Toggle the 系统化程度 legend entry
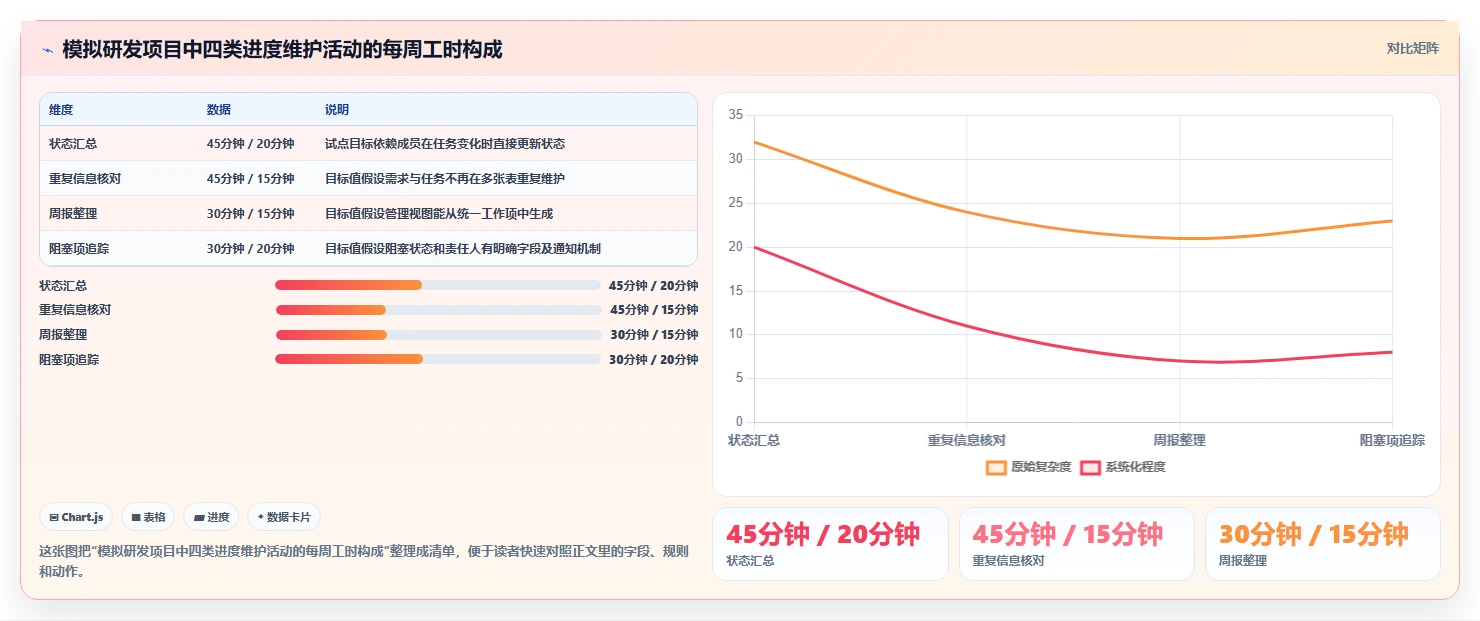Image resolution: width=1480 pixels, height=621 pixels. coord(1122,467)
